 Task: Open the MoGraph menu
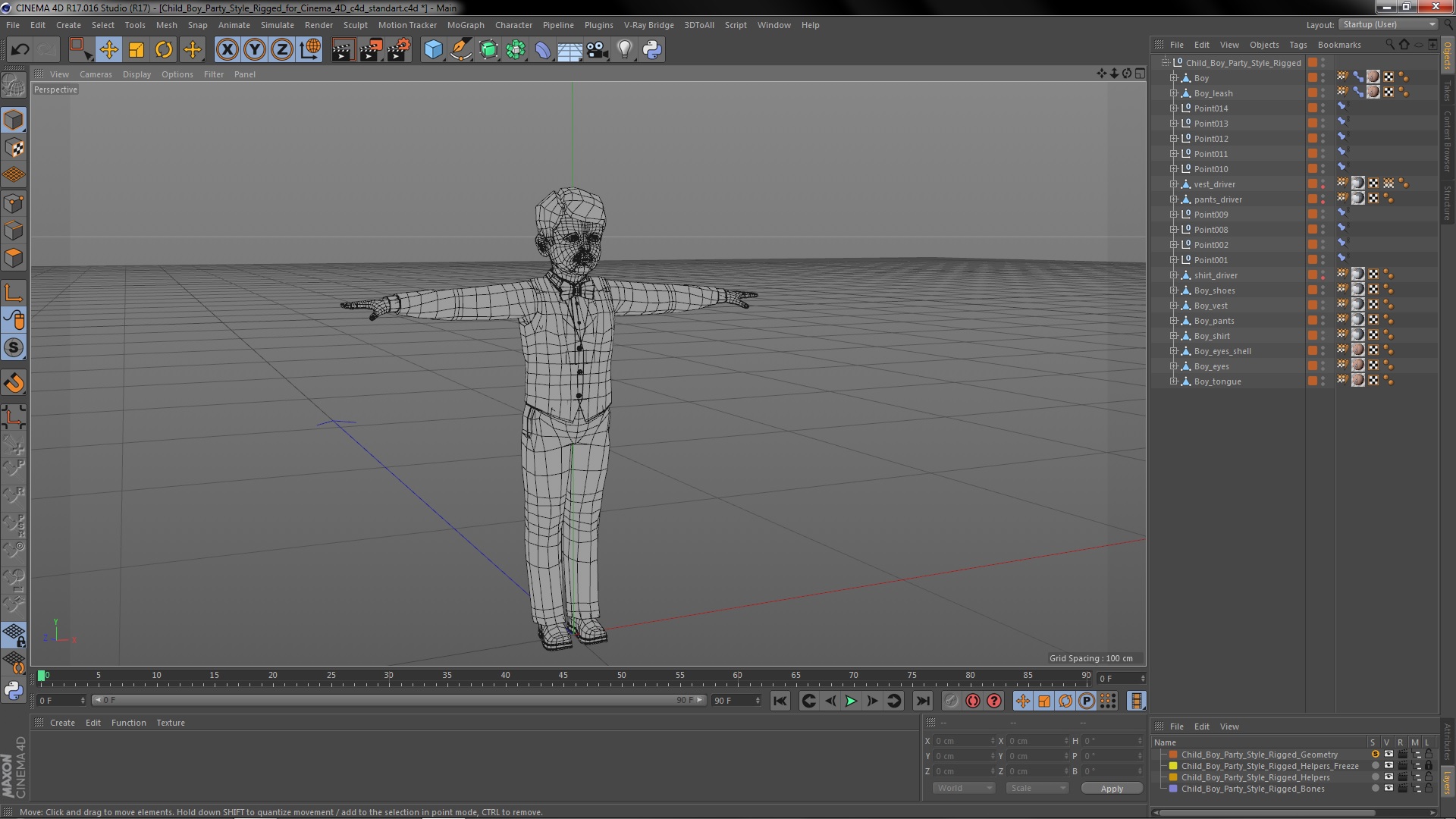coord(466,25)
